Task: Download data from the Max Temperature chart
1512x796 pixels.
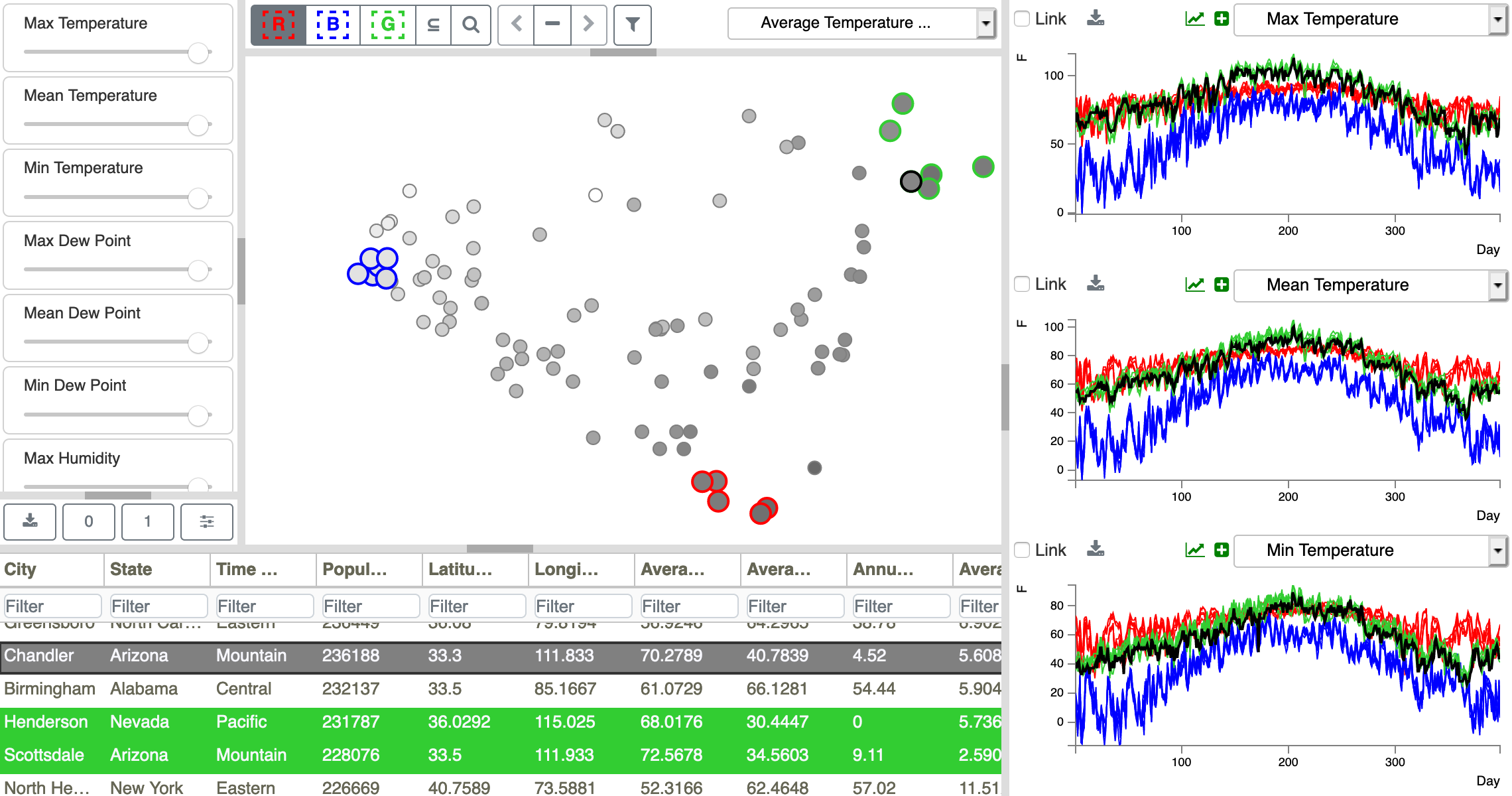Action: [x=1096, y=19]
